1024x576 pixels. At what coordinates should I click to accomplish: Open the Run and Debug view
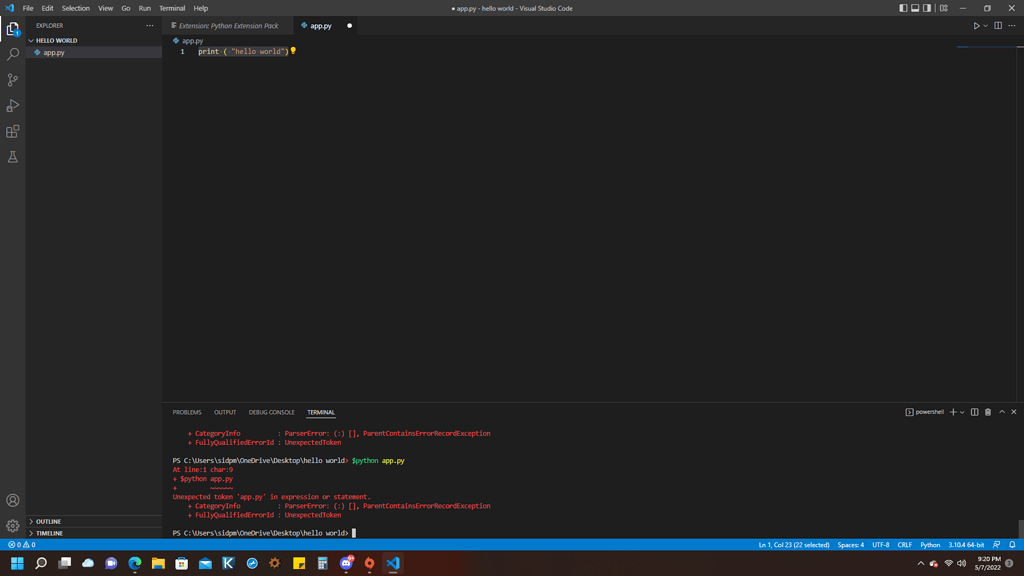tap(13, 104)
